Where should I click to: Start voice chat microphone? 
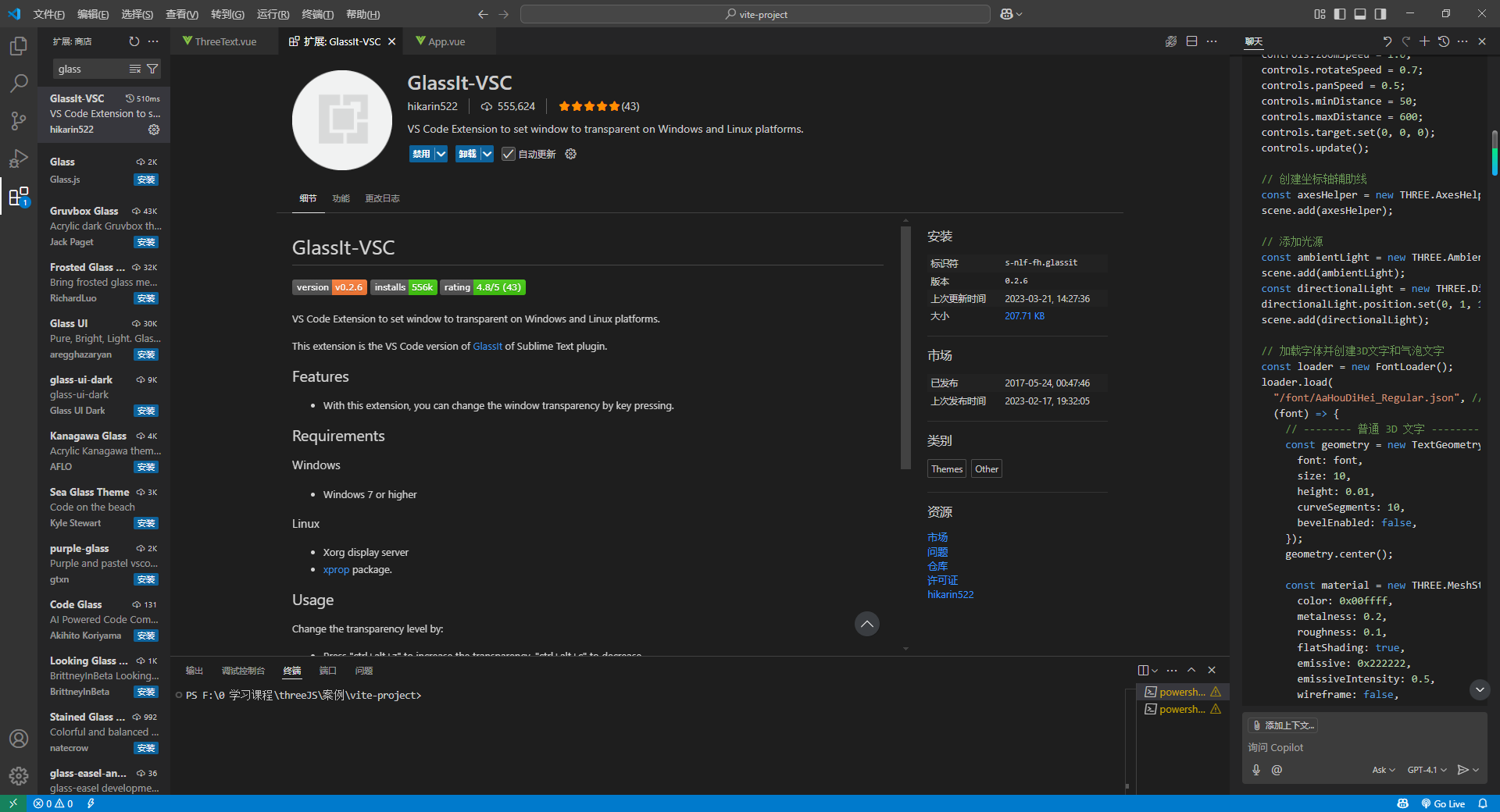coord(1256,770)
